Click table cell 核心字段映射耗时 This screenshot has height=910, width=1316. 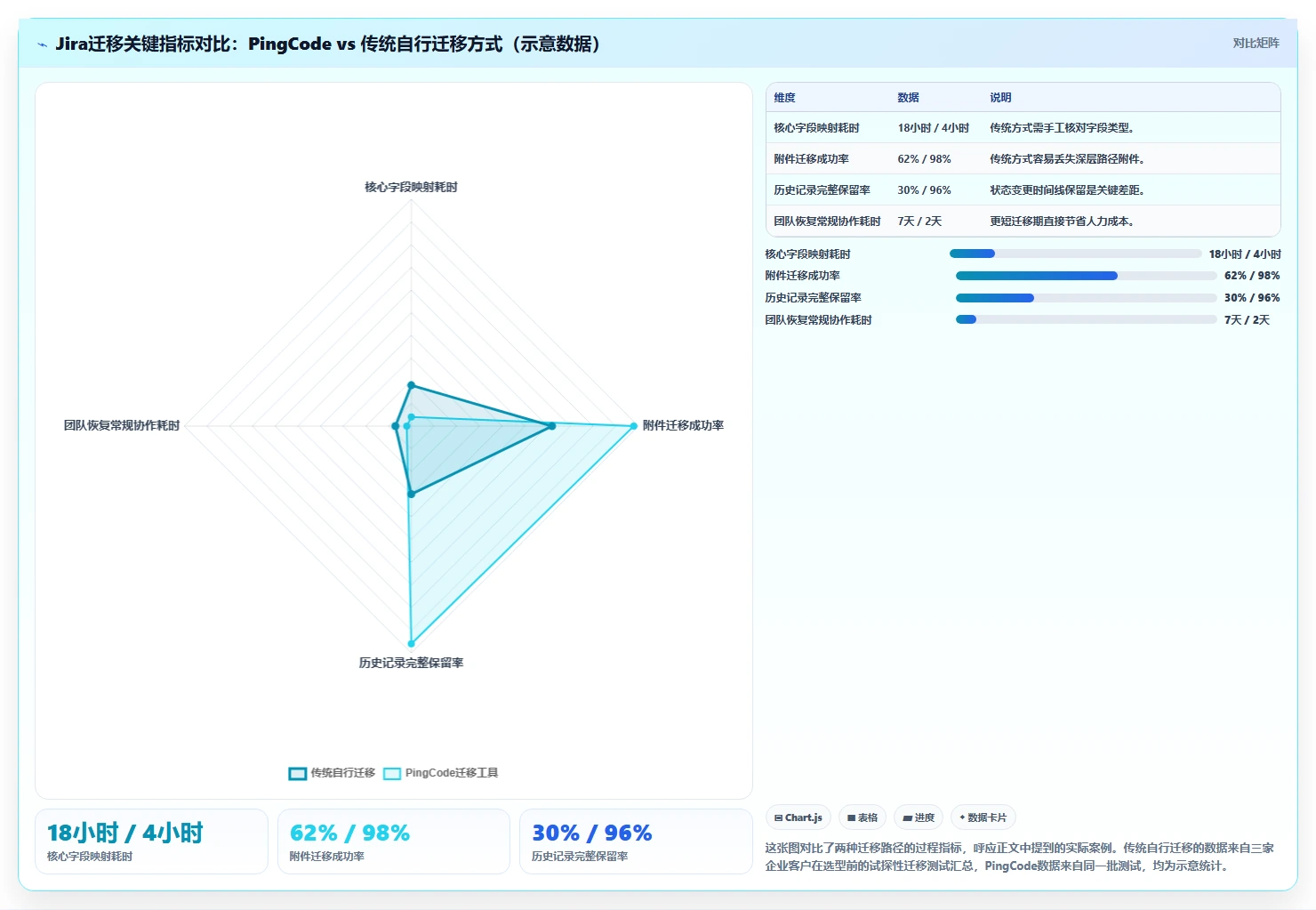pyautogui.click(x=816, y=128)
